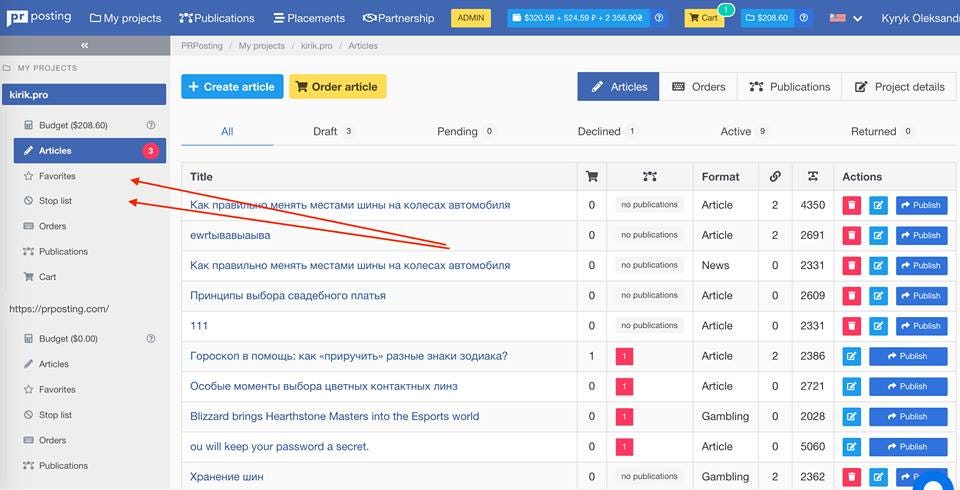Publish the 'Особые моменты выбора' article
Image resolution: width=960 pixels, height=490 pixels.
908,386
